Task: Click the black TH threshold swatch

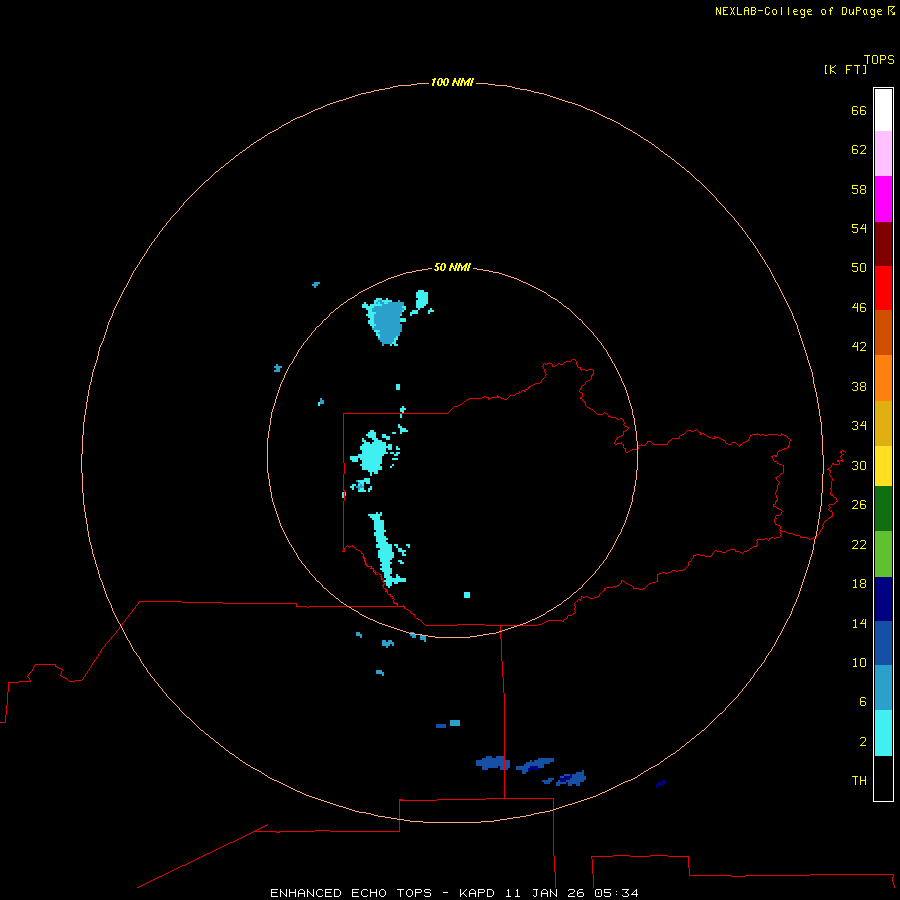Action: click(x=883, y=778)
